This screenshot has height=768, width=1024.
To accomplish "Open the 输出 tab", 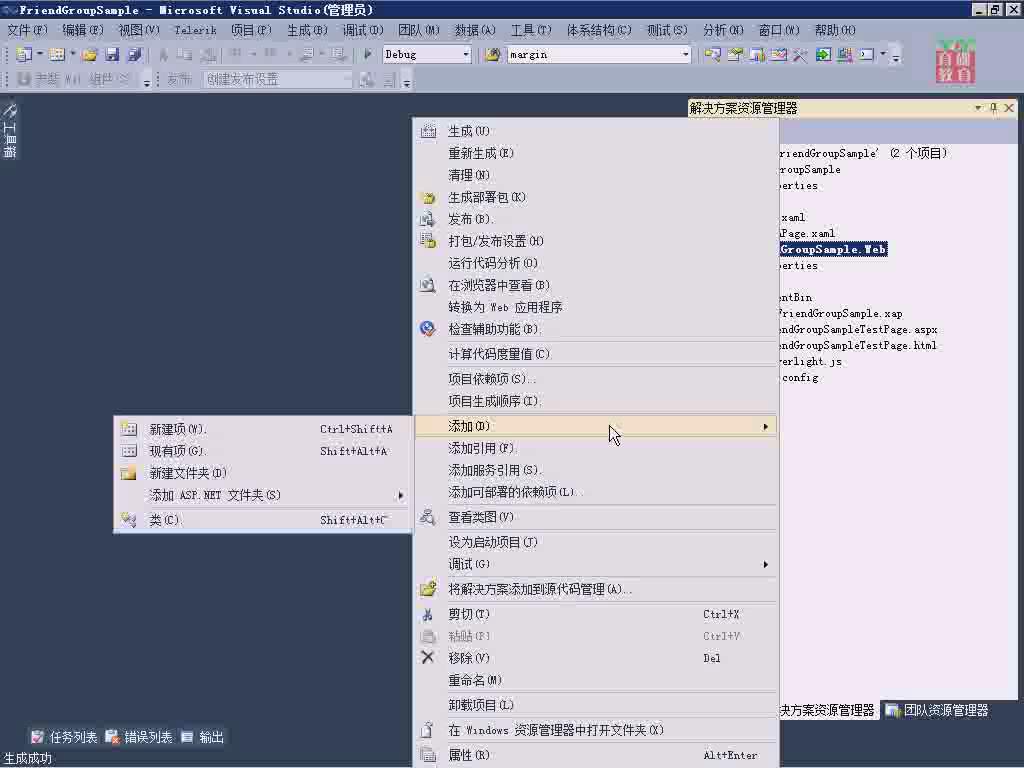I will 202,737.
